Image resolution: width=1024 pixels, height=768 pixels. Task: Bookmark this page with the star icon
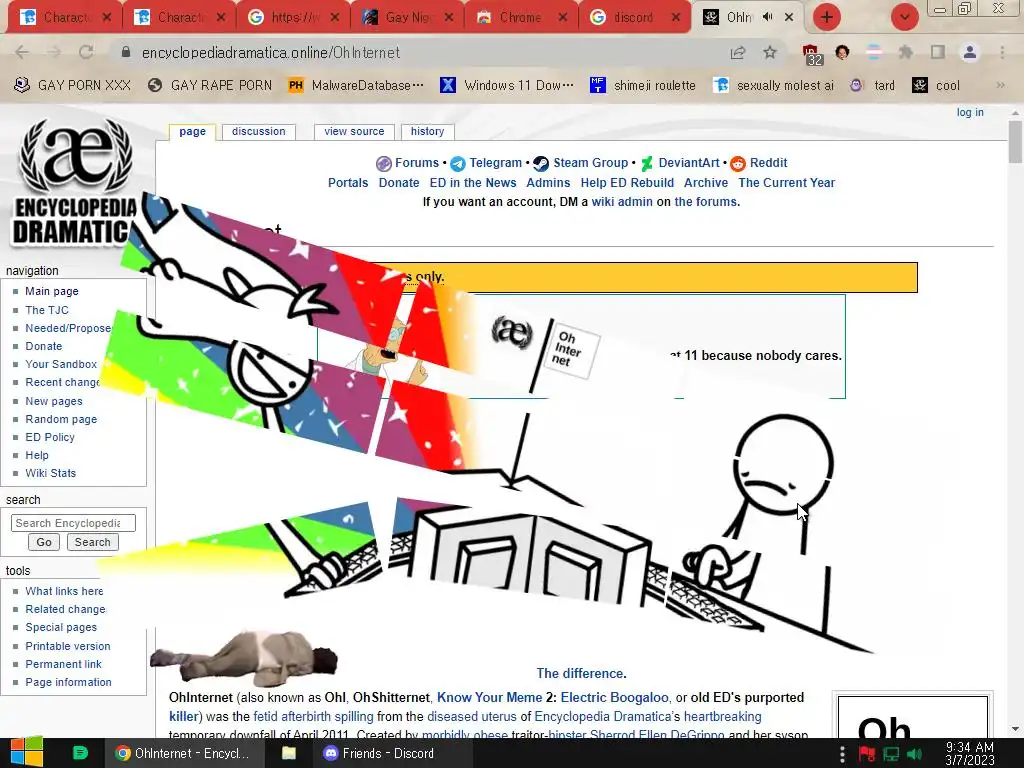point(770,52)
